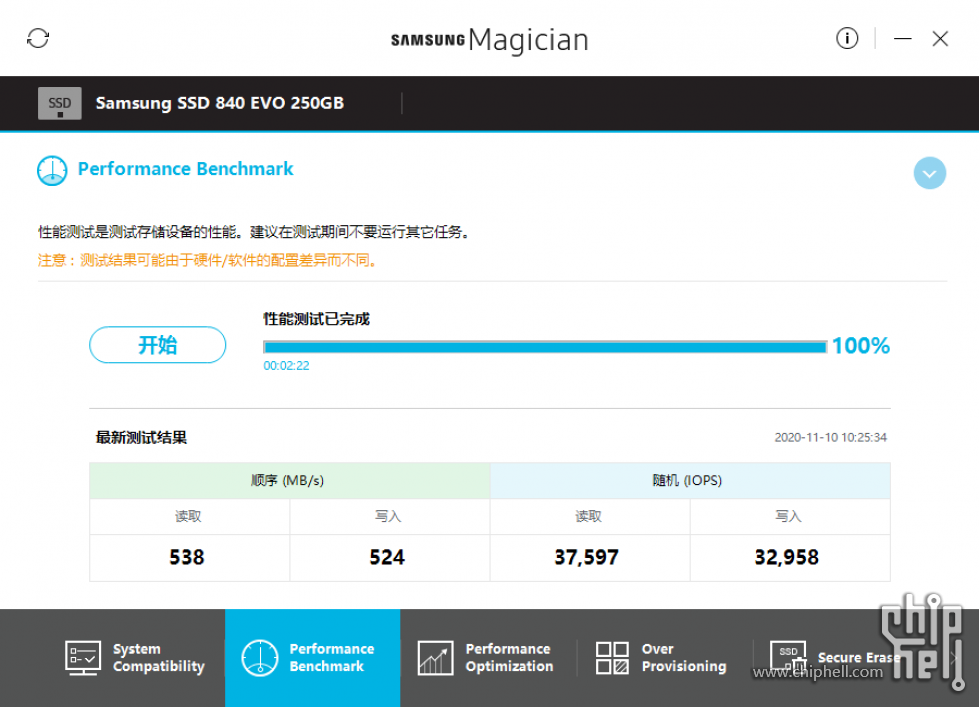
Task: Click the Performance Benchmark clock icon in the bottom bar
Action: 259,658
